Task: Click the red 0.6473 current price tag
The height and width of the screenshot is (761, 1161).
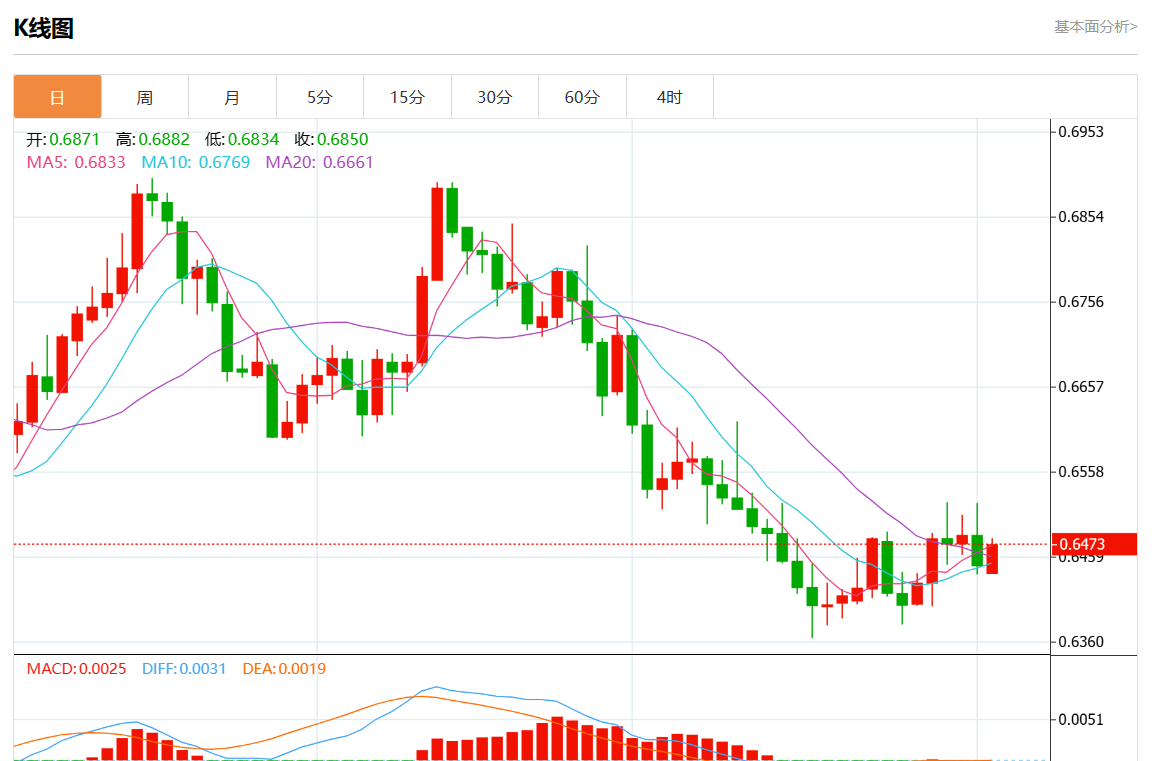Action: pos(1094,544)
